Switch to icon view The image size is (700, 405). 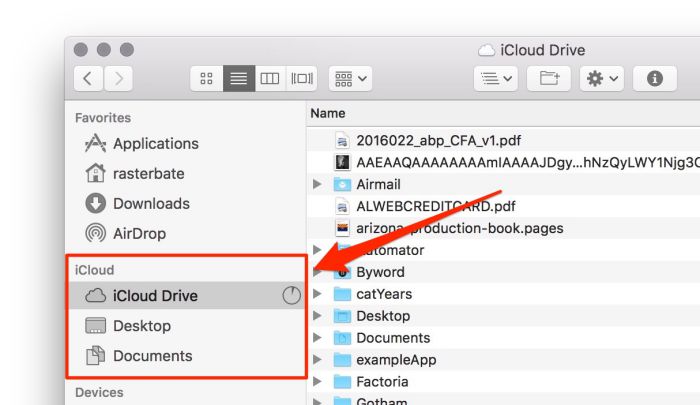point(206,79)
